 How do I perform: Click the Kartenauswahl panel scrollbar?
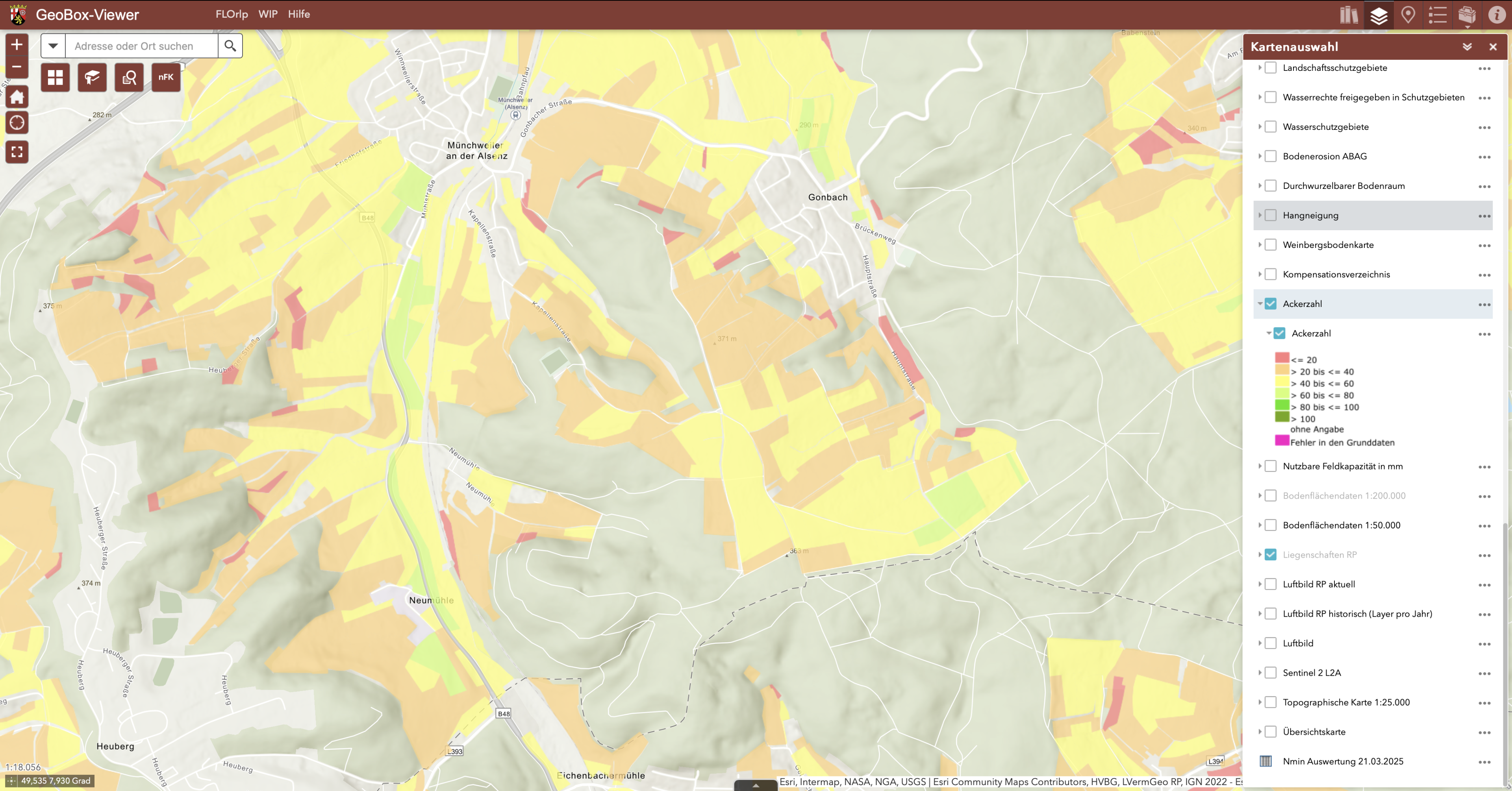point(1506,654)
